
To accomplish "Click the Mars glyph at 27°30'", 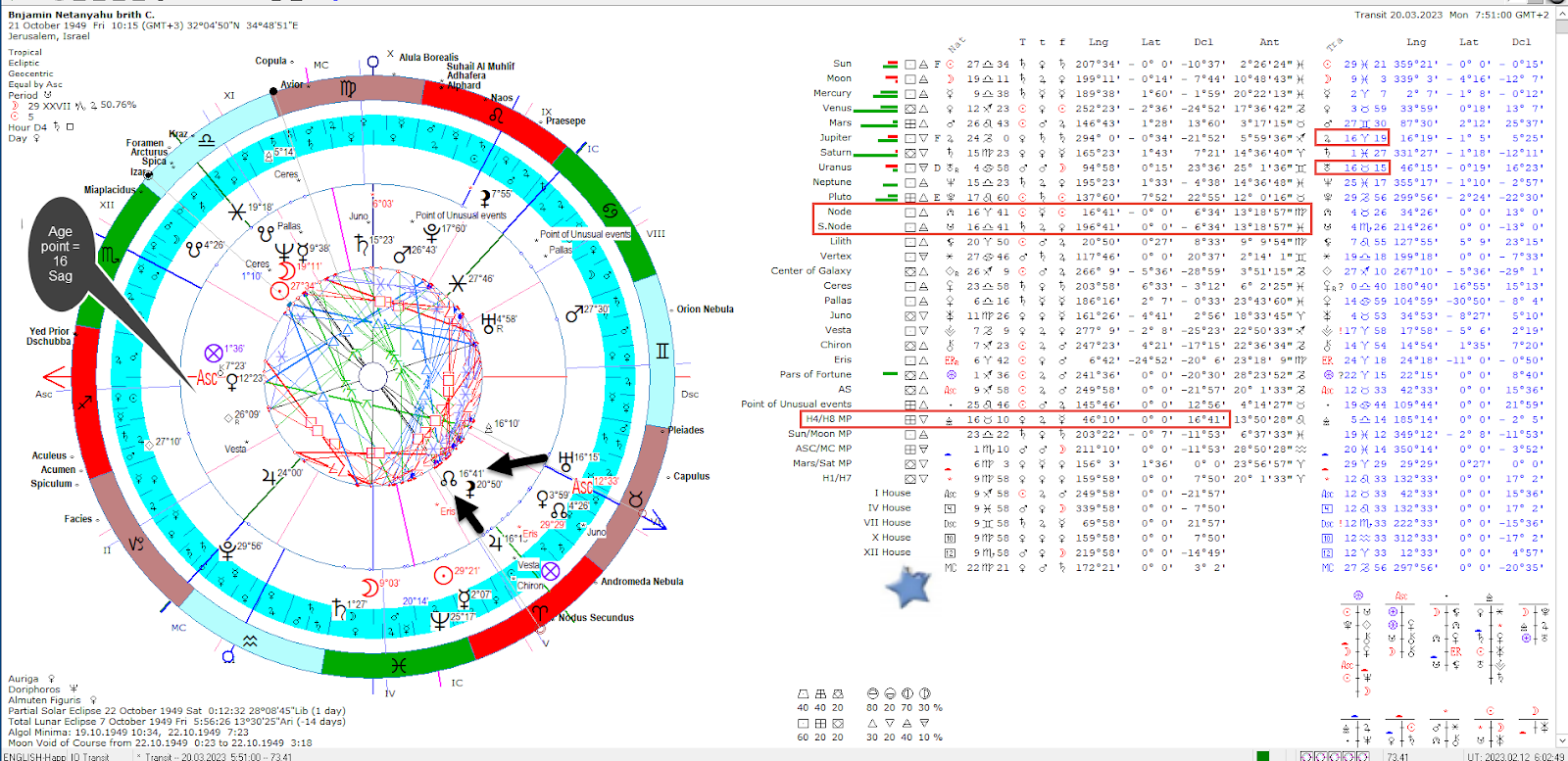I will point(575,314).
